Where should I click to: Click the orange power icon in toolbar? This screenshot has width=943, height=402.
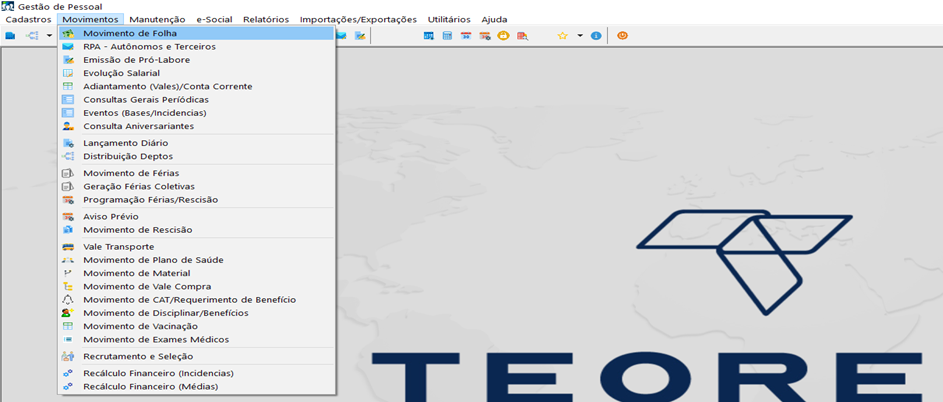(x=622, y=36)
